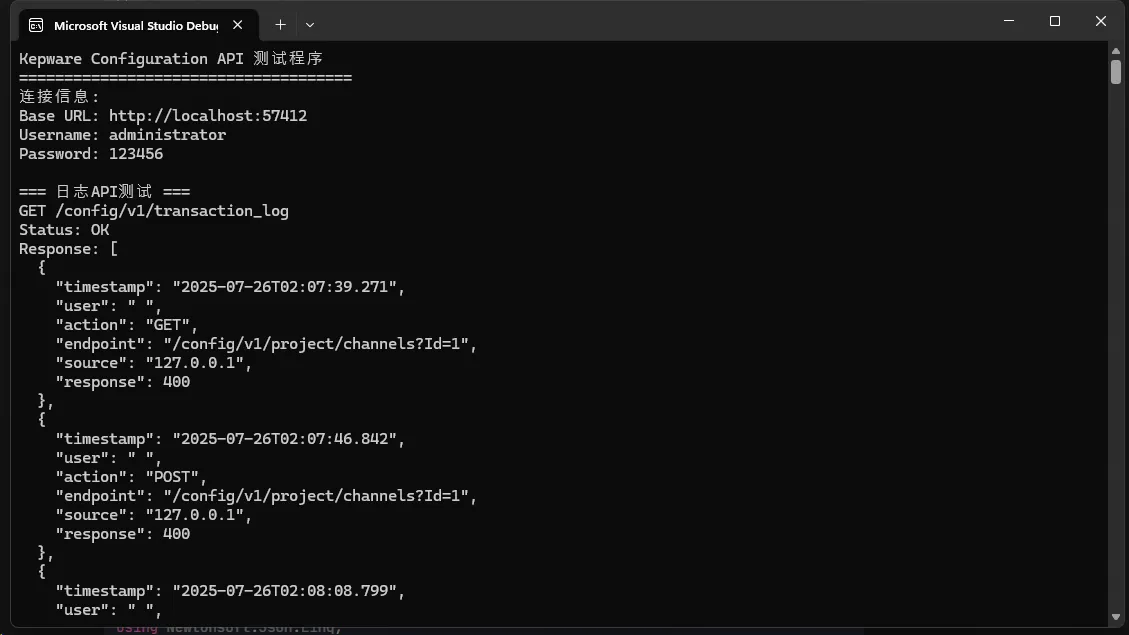Image resolution: width=1129 pixels, height=635 pixels.
Task: Click the "action": "POST" line
Action: point(131,477)
